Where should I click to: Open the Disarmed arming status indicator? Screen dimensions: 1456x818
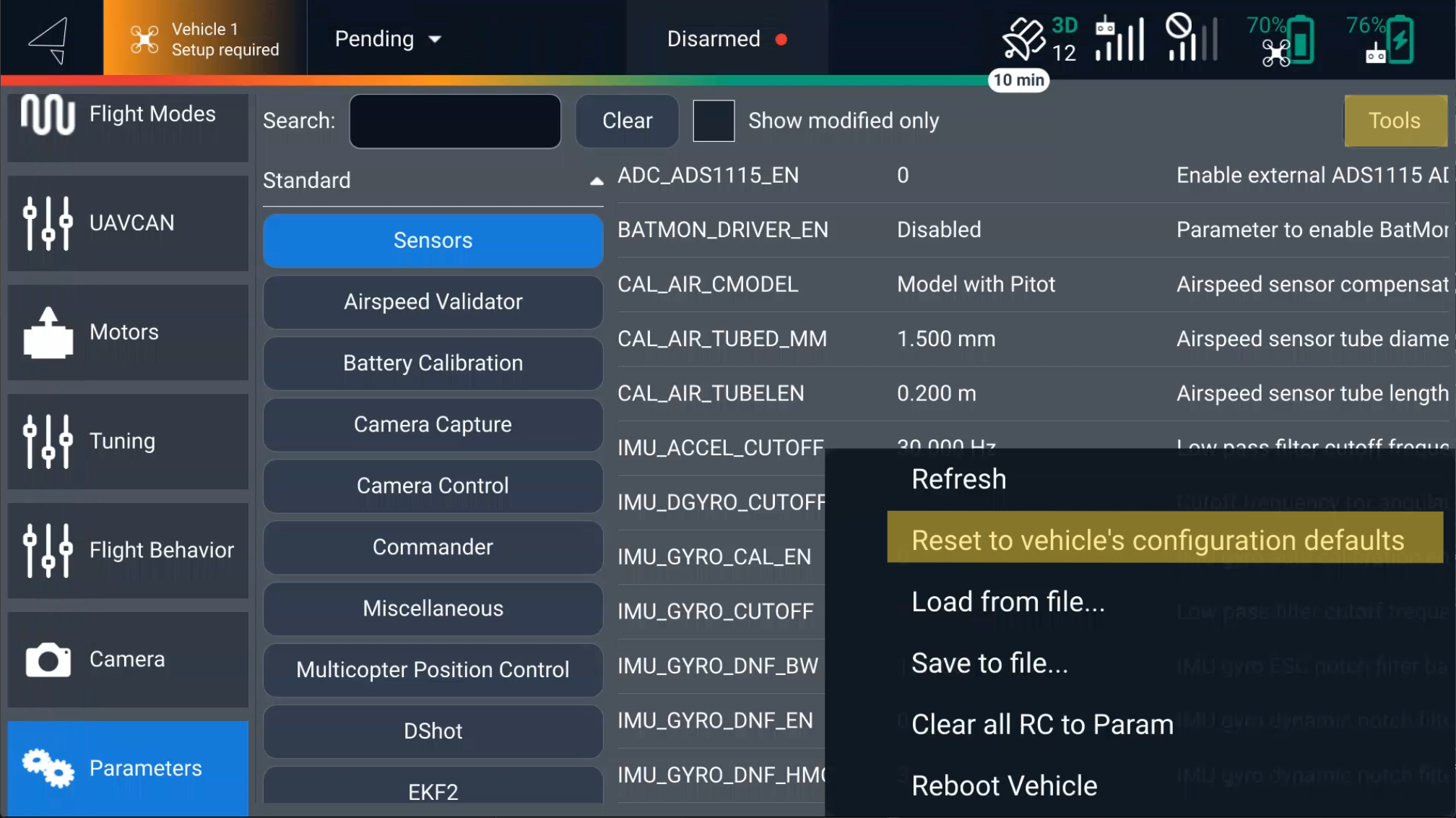coord(726,39)
